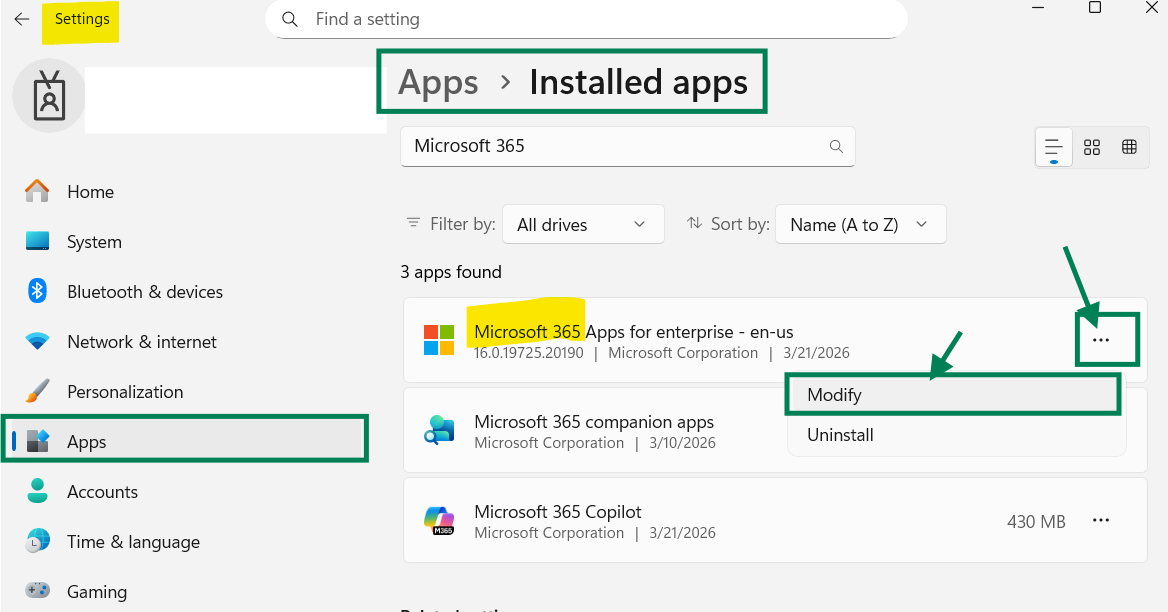Click the Gaming controller icon
Screen dimensions: 1168x612
(37, 590)
